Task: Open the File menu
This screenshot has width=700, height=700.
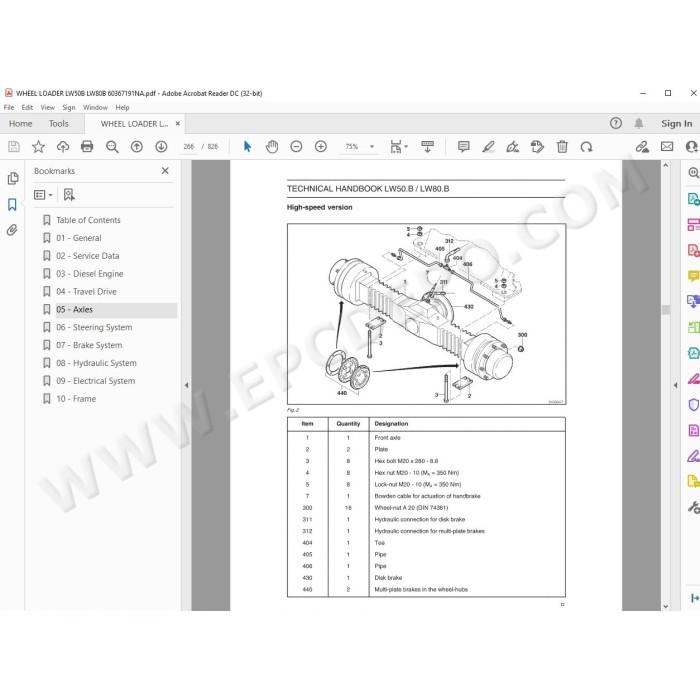Action: 9,107
